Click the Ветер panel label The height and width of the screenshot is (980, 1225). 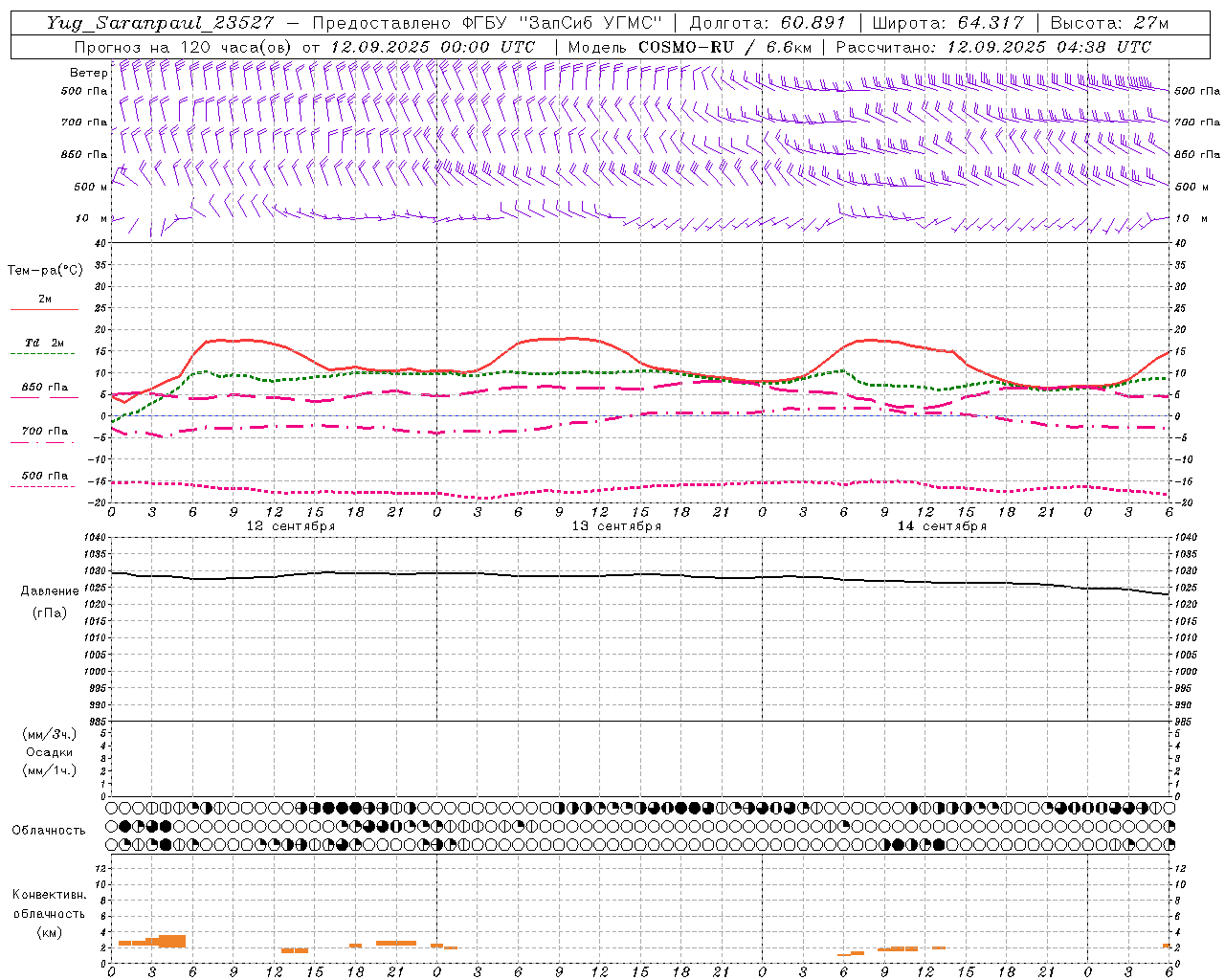pos(89,73)
